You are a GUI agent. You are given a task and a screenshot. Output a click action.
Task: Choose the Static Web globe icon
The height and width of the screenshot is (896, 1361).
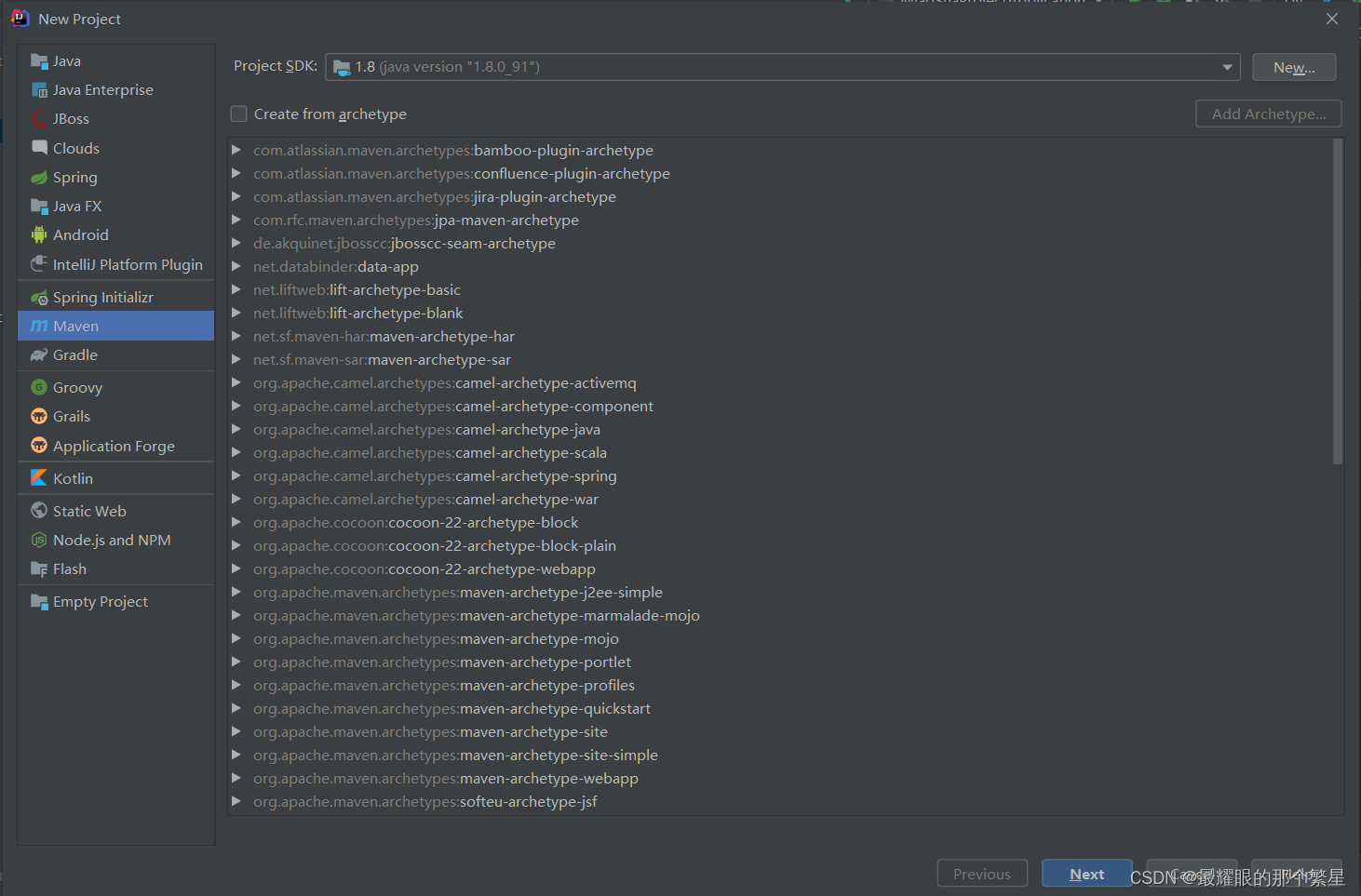click(x=39, y=511)
